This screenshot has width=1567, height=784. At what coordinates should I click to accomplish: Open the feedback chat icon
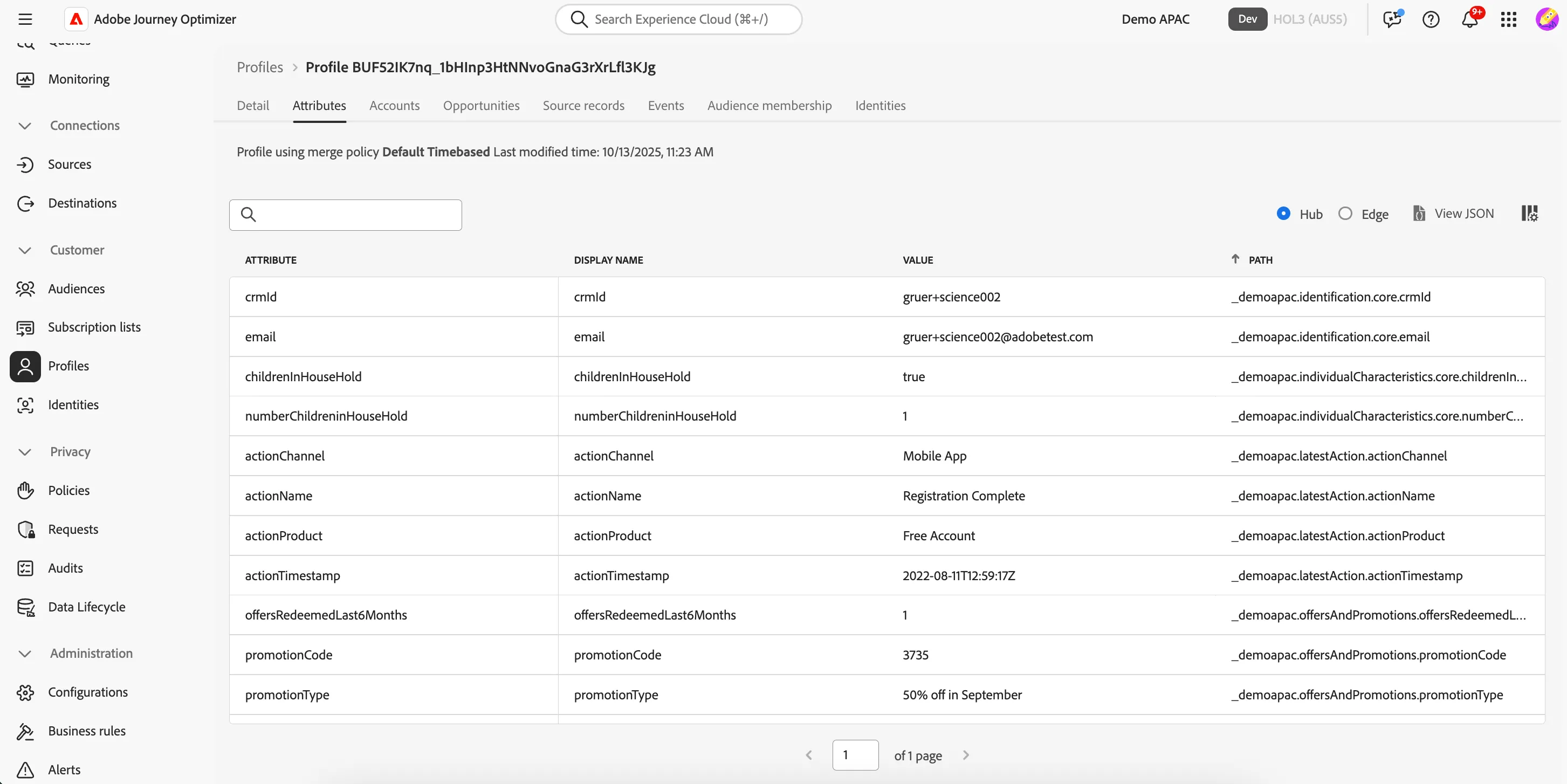point(1392,19)
